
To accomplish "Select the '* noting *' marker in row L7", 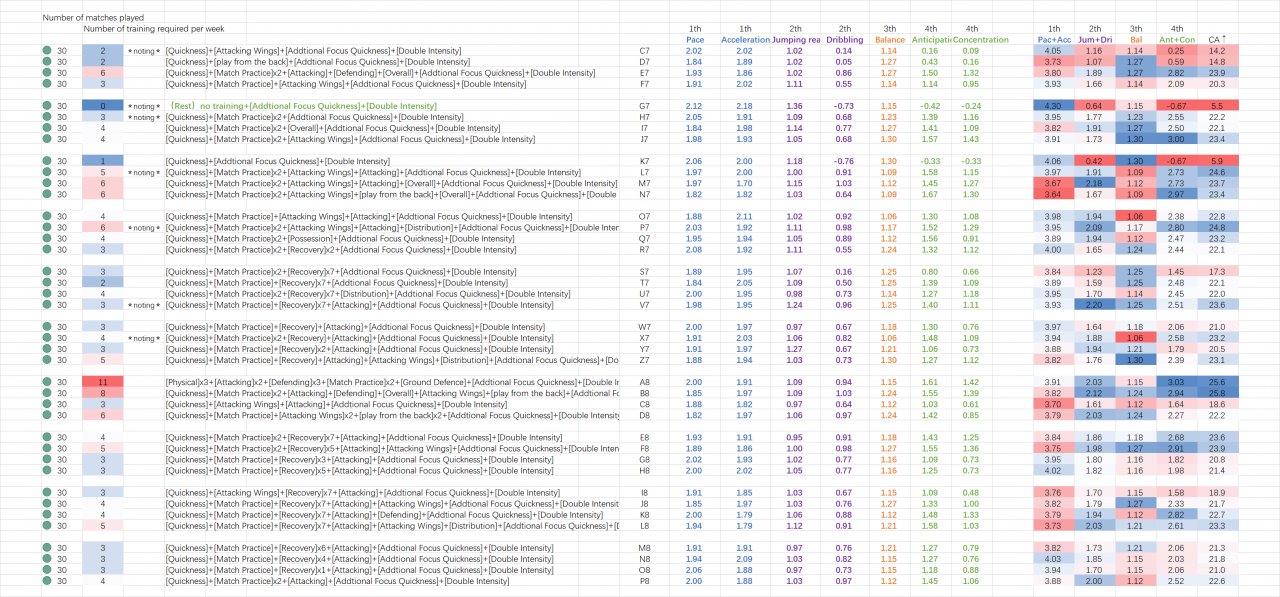I will coord(143,172).
